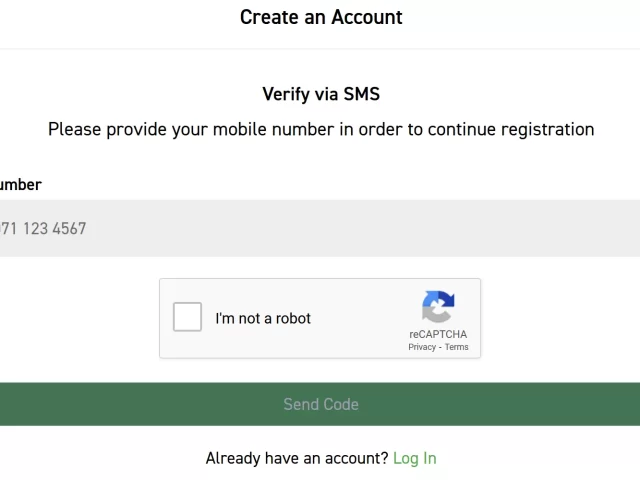Click the reCAPTCHA arrows logo
Screen dimensions: 640x480
438,307
